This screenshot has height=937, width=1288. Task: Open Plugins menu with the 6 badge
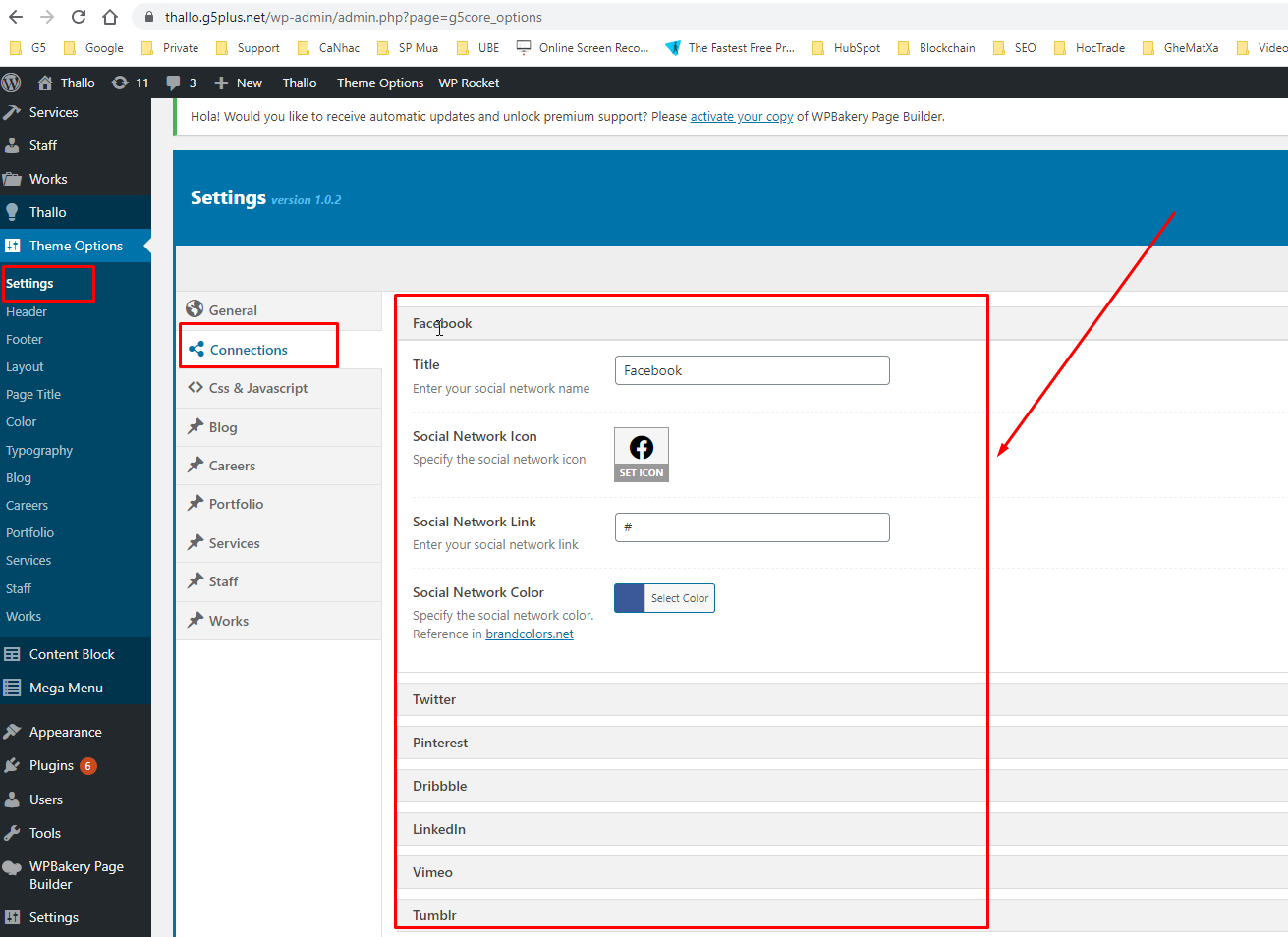coord(76,765)
